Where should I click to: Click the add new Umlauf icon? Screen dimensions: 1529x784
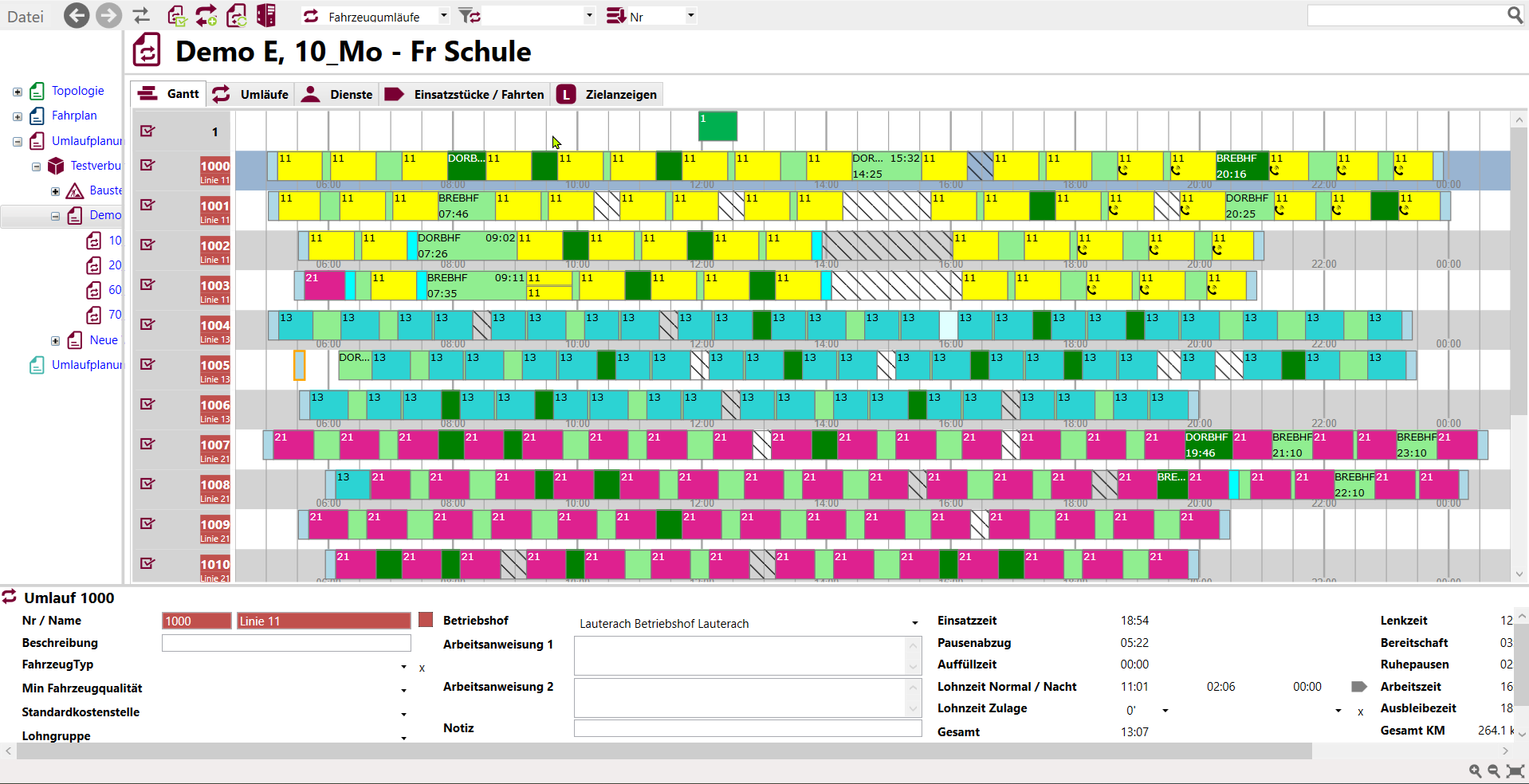click(x=206, y=16)
